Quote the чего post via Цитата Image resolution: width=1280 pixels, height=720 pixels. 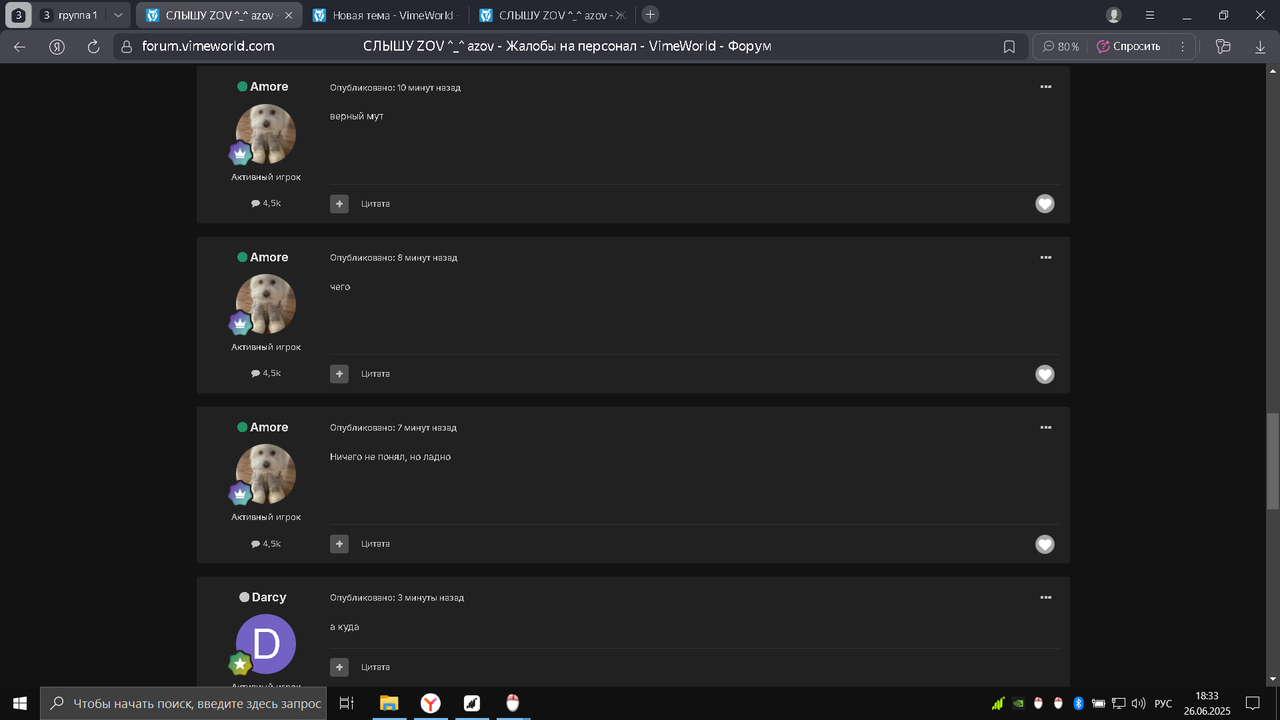pyautogui.click(x=375, y=374)
